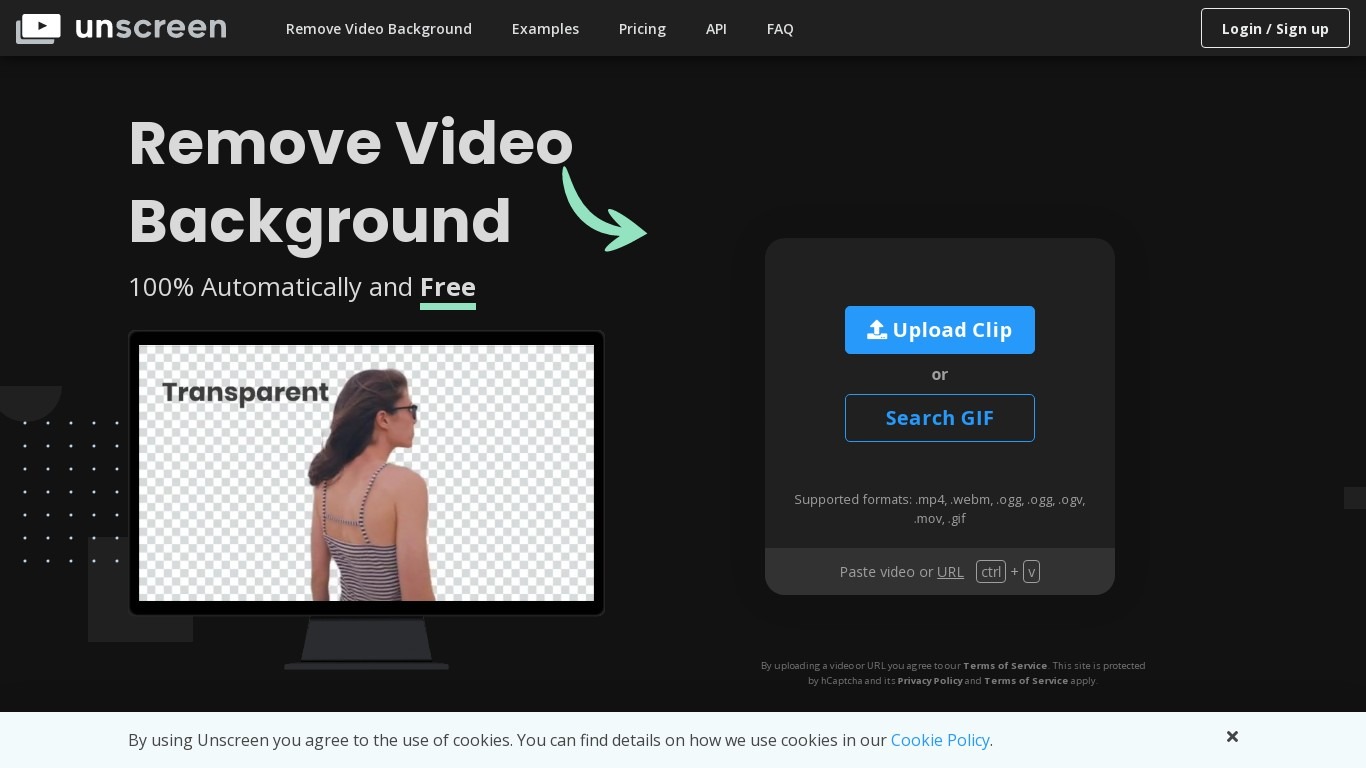
Task: Open the Privacy Policy link
Action: [x=930, y=680]
